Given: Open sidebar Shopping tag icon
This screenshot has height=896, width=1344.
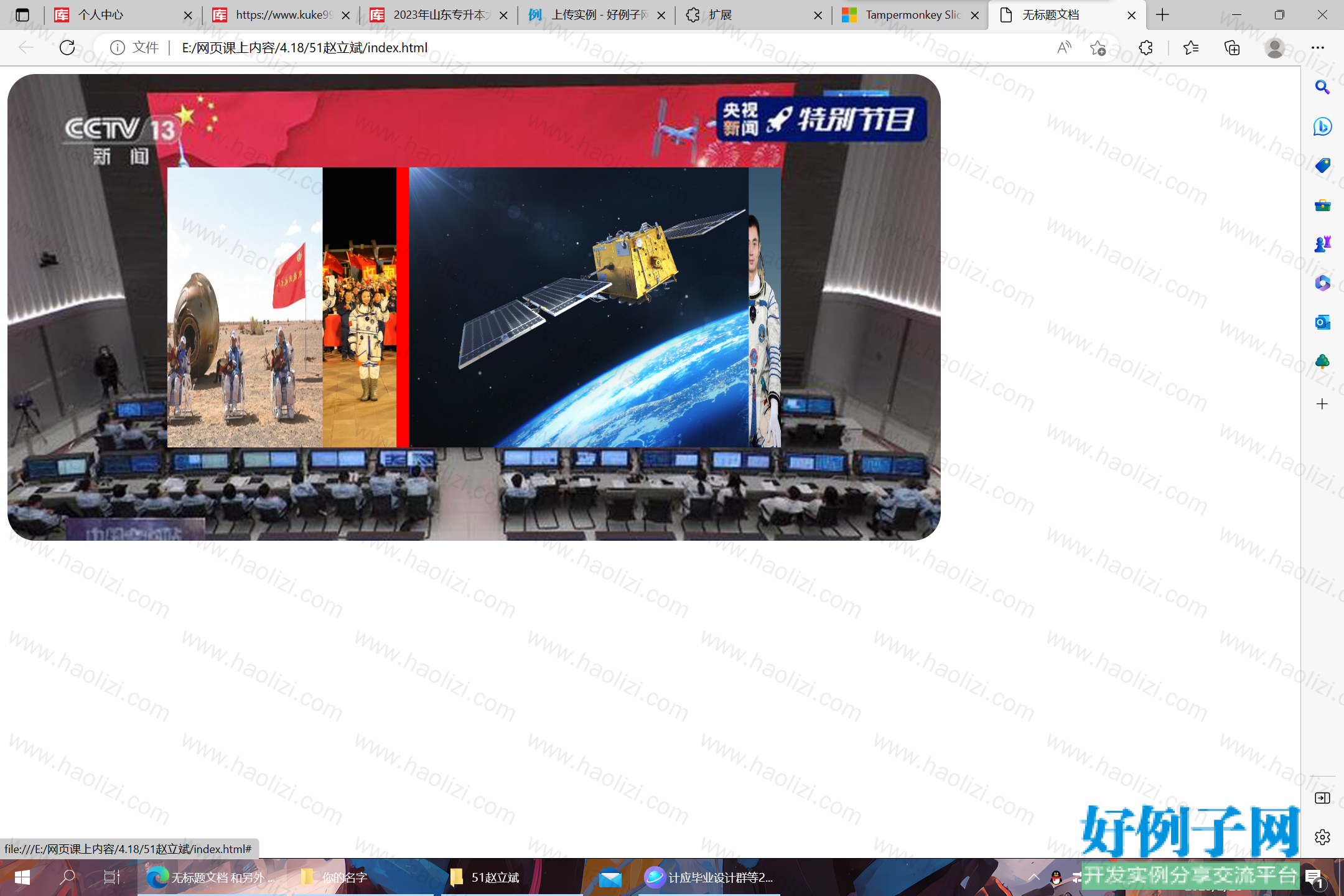Looking at the screenshot, I should click(1322, 166).
